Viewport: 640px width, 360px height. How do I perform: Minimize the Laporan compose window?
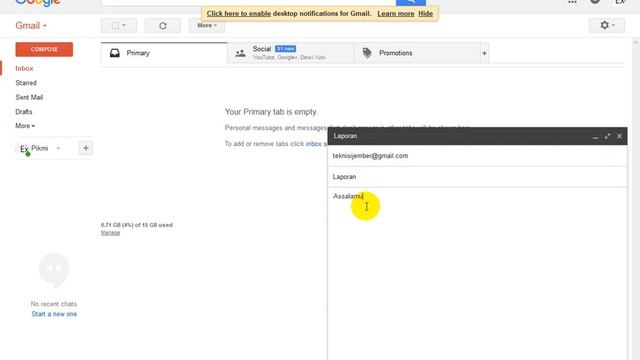click(x=596, y=136)
